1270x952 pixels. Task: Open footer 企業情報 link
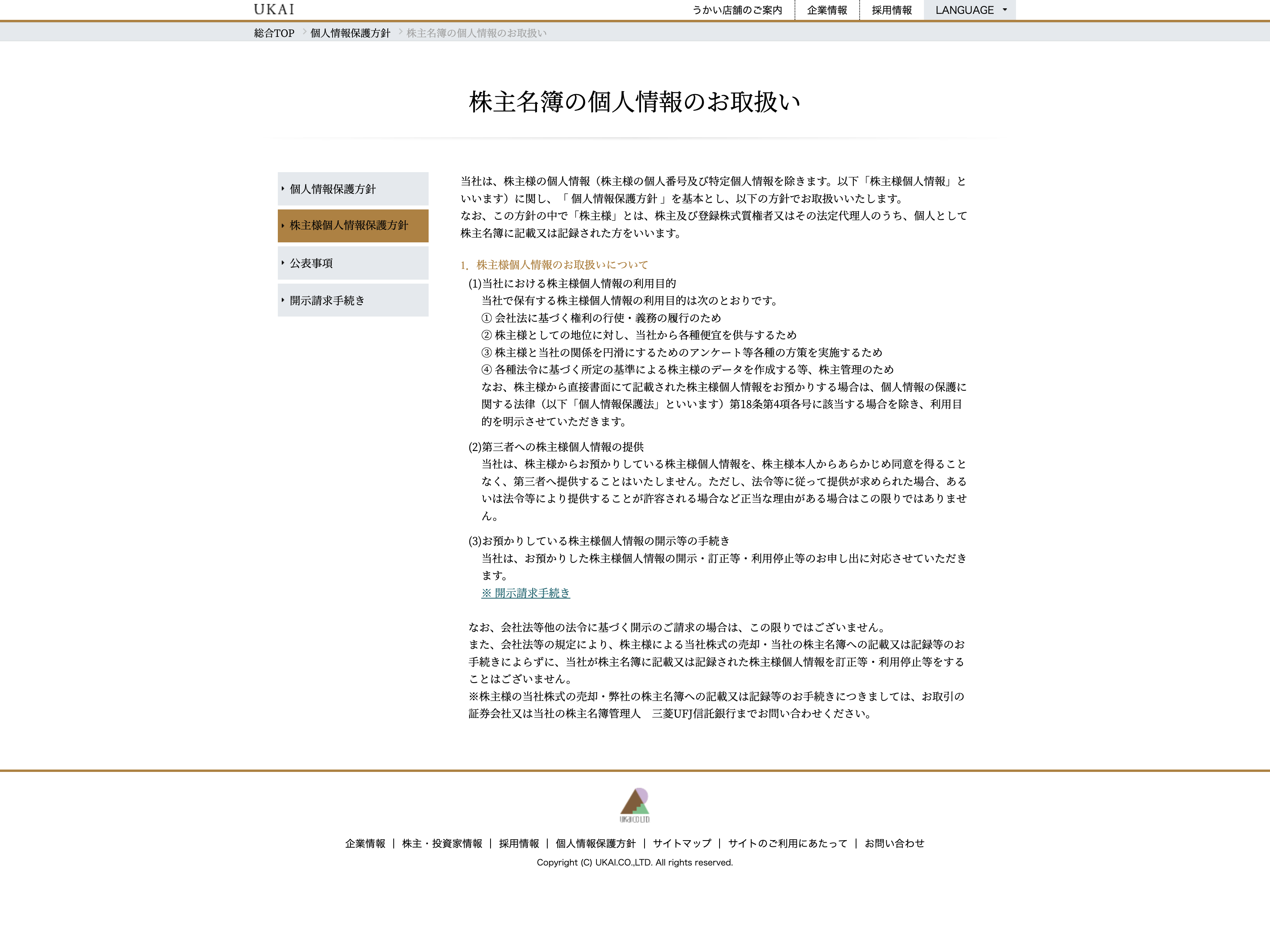click(365, 843)
